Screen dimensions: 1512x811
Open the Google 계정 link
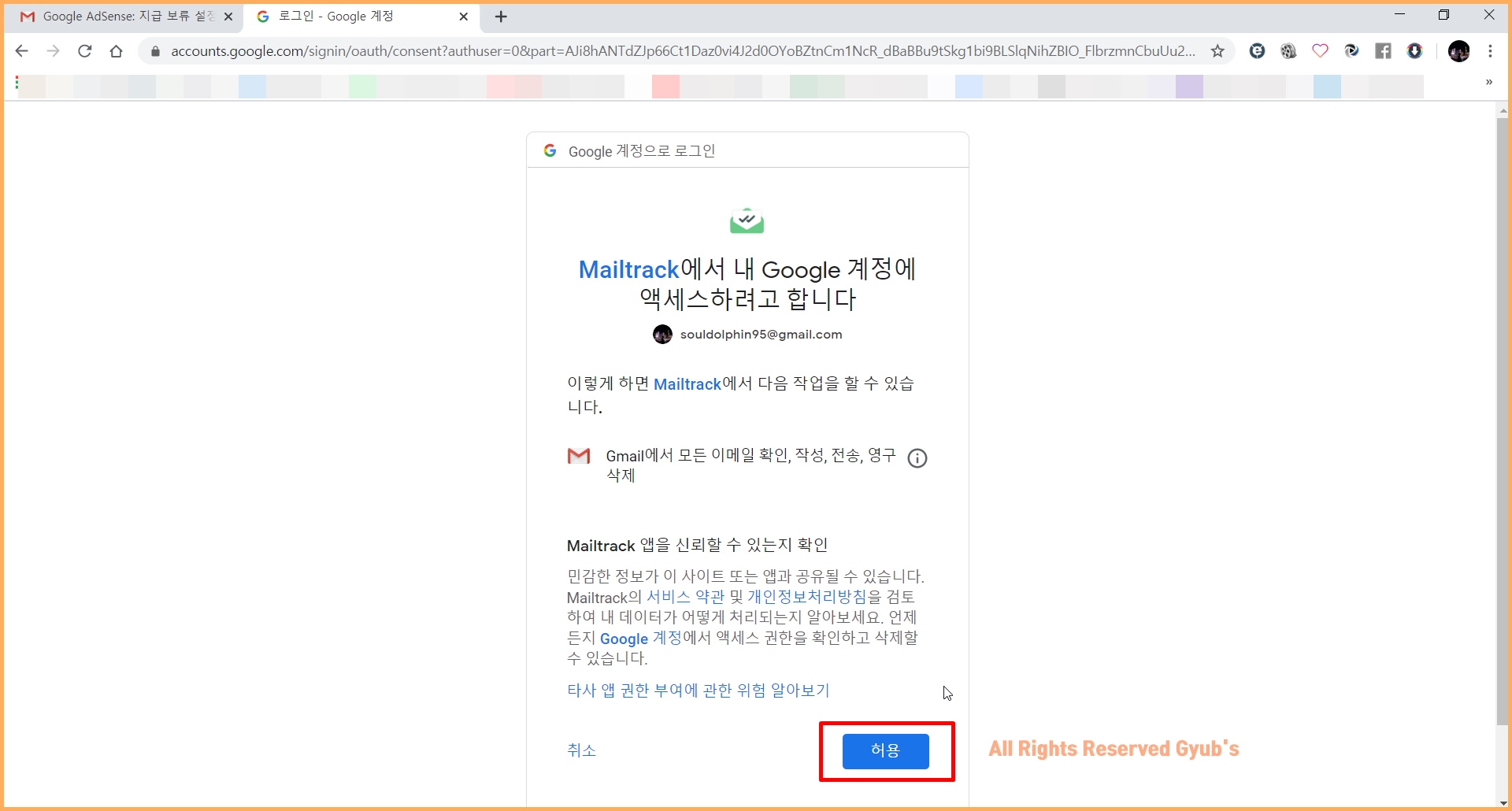tap(641, 638)
